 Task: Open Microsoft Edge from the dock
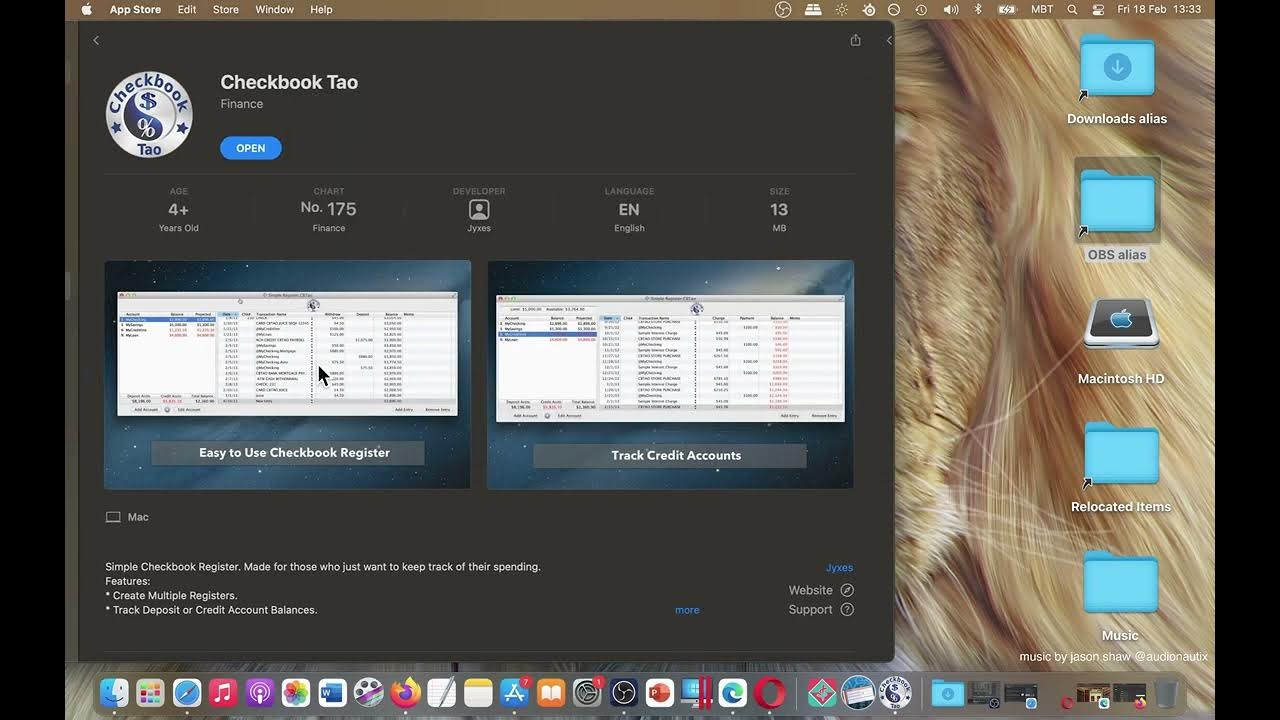[732, 693]
